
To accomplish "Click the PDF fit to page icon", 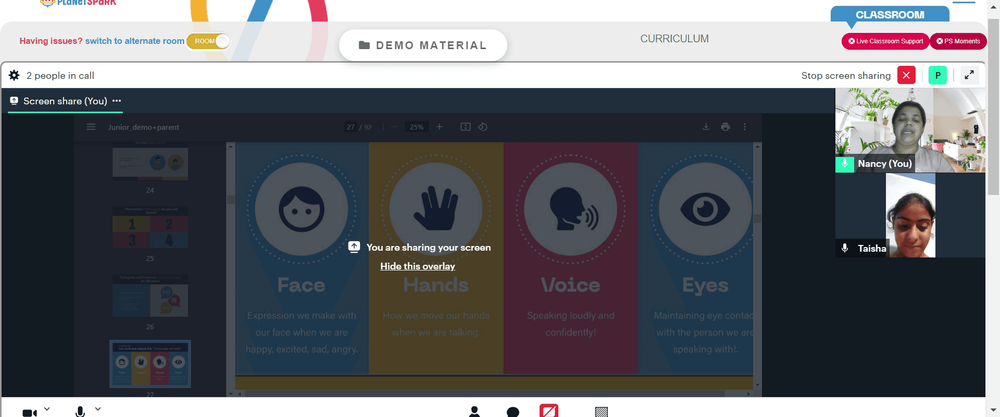I will click(x=466, y=127).
